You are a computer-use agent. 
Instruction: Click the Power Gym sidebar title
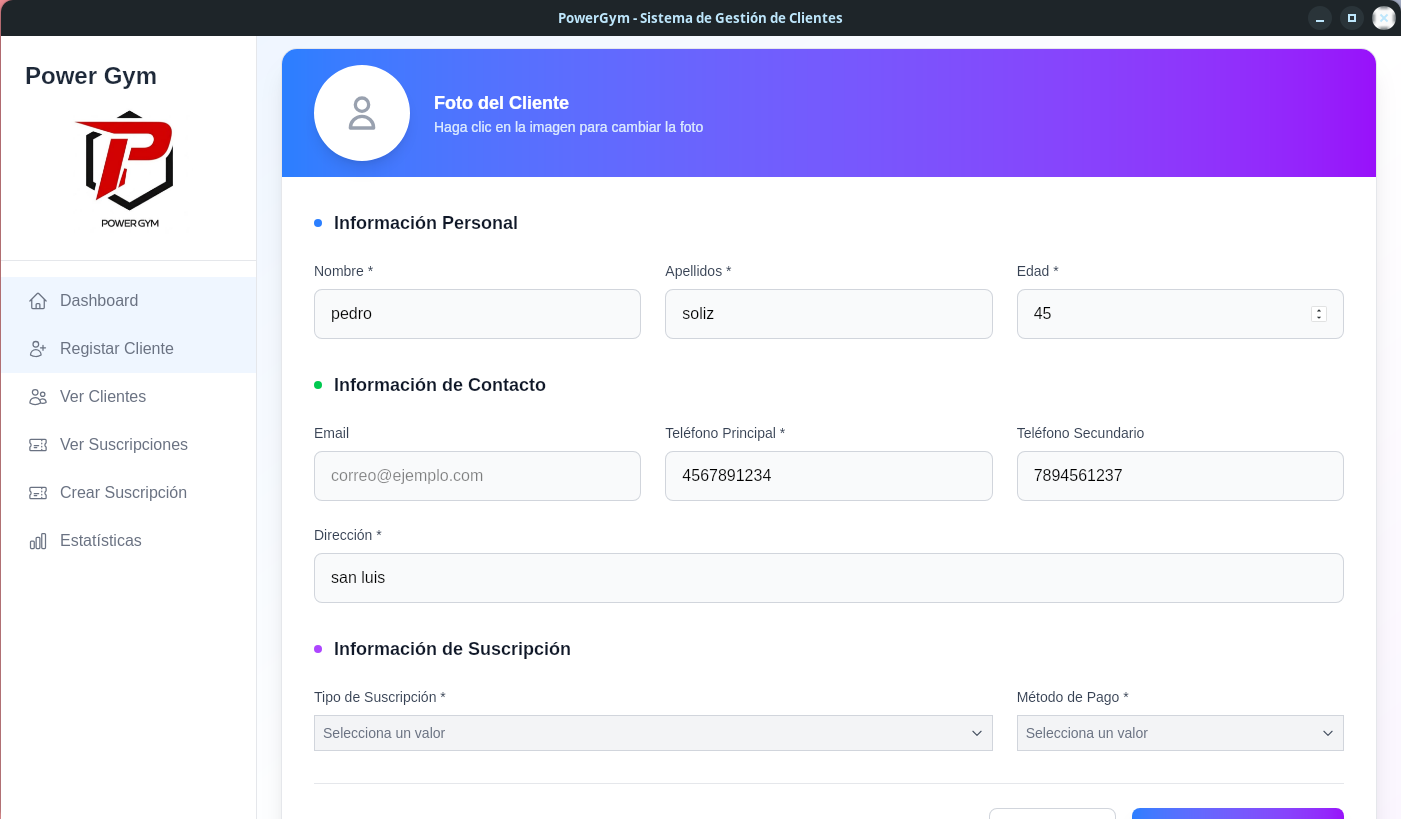pyautogui.click(x=91, y=76)
